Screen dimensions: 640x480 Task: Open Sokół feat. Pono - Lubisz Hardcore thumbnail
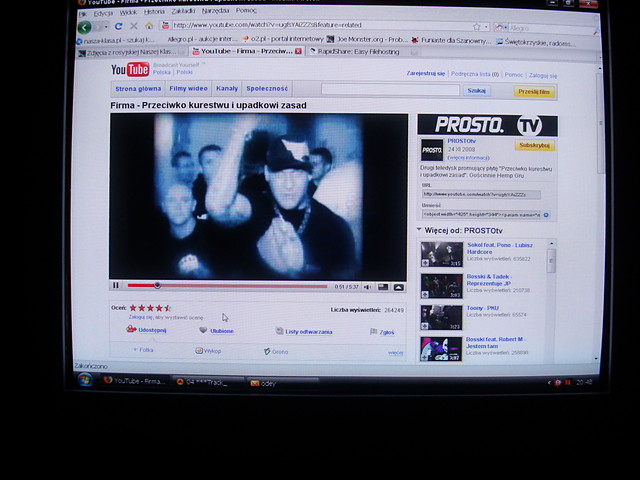tap(441, 254)
